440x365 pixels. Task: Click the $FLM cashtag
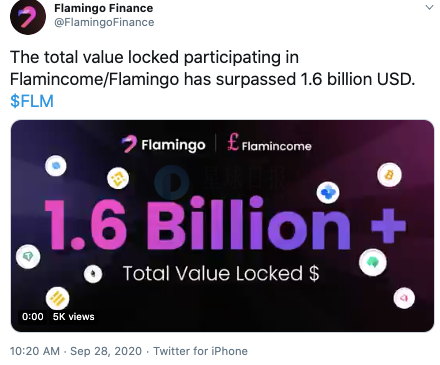pos(32,101)
